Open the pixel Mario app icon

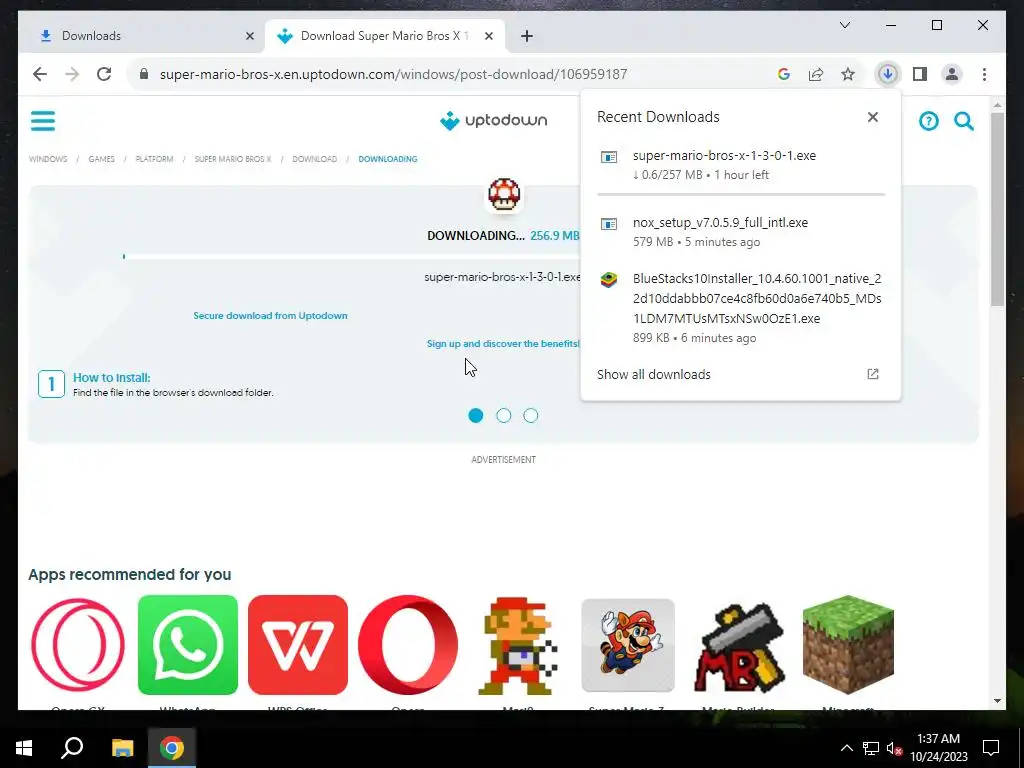click(518, 645)
